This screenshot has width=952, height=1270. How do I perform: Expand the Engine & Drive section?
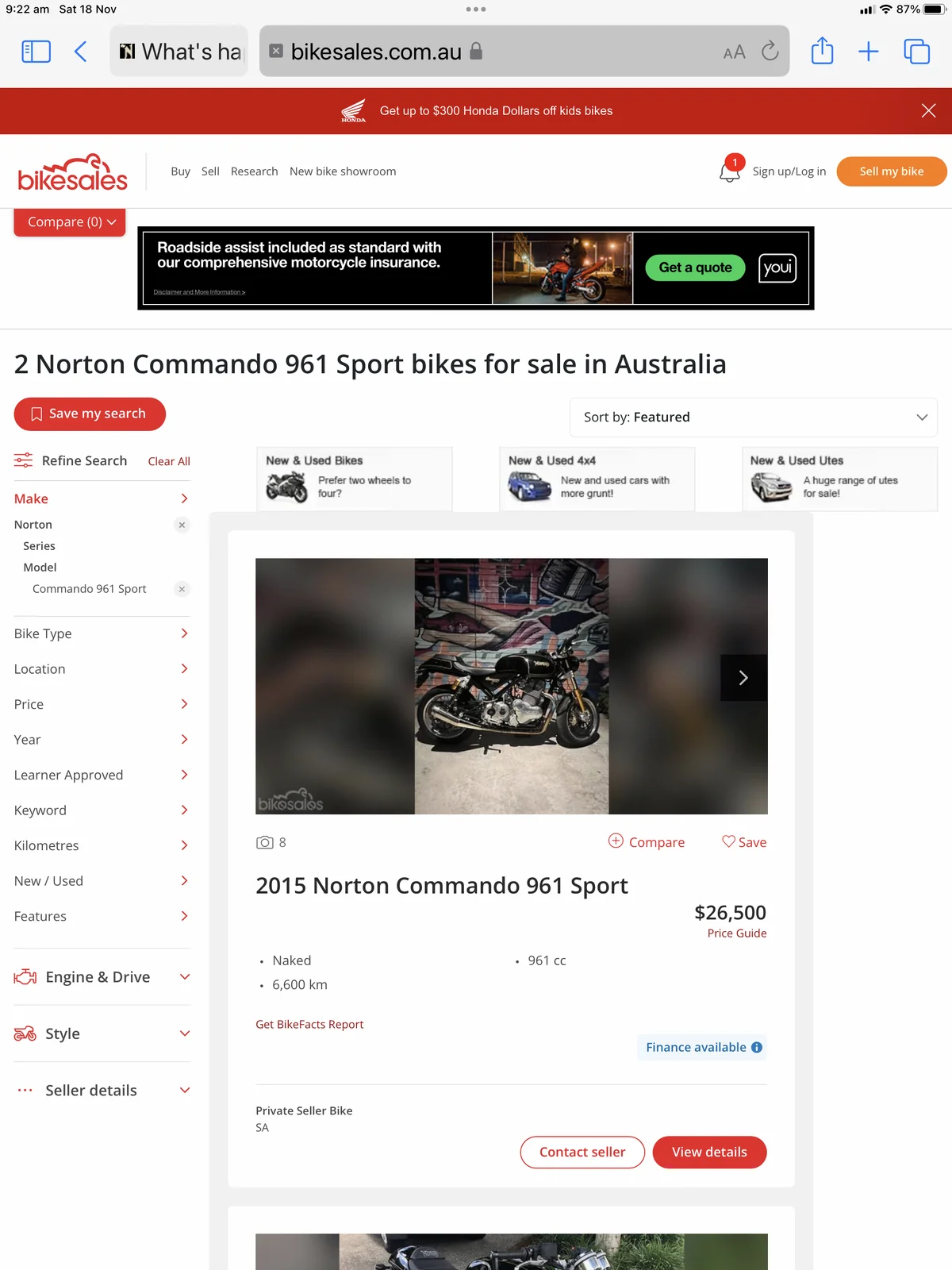pos(102,977)
